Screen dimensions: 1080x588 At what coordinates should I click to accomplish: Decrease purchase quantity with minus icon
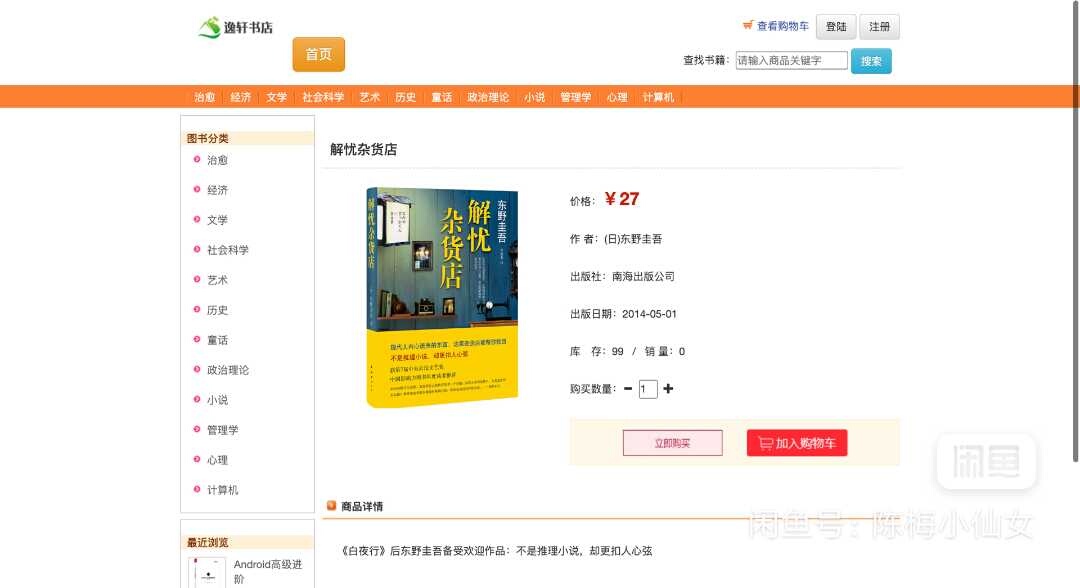click(x=628, y=389)
